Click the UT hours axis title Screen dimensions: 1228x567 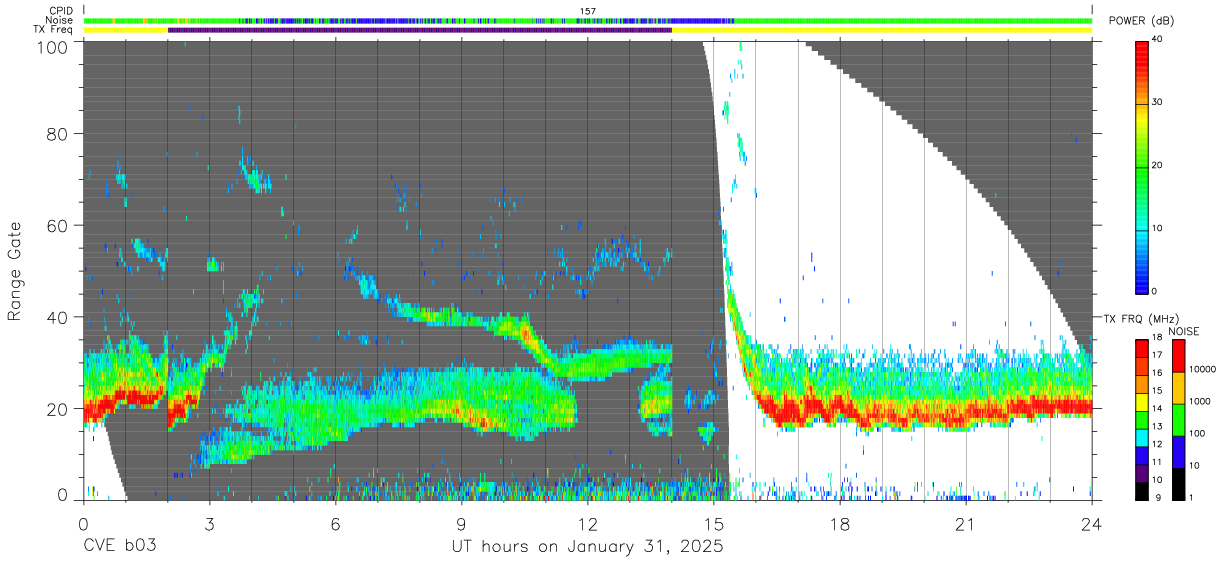(586, 547)
